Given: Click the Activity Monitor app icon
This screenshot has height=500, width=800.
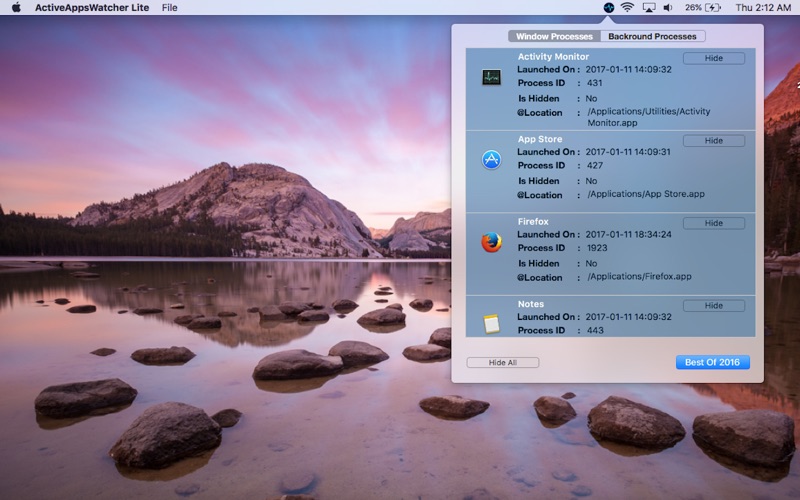Looking at the screenshot, I should 491,77.
